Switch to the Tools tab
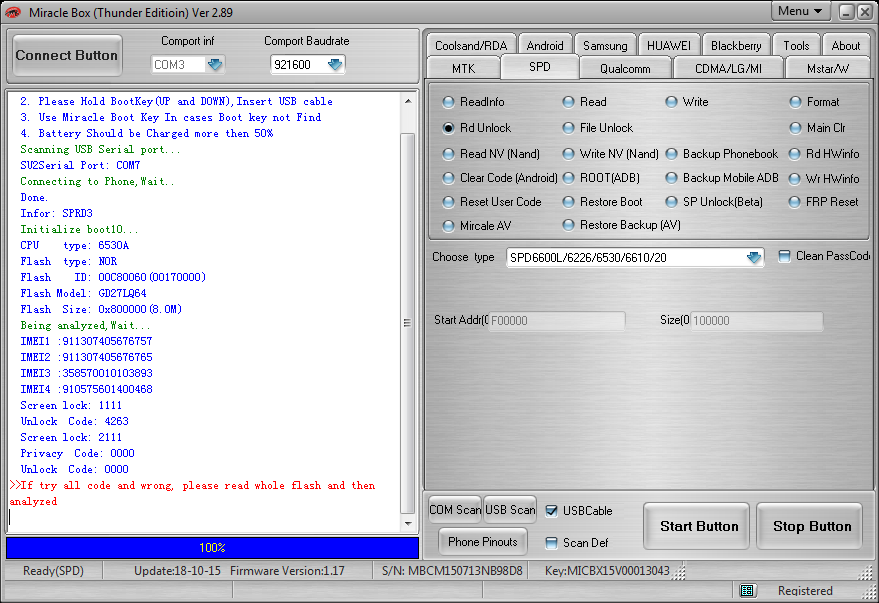This screenshot has height=603, width=879. click(x=796, y=45)
